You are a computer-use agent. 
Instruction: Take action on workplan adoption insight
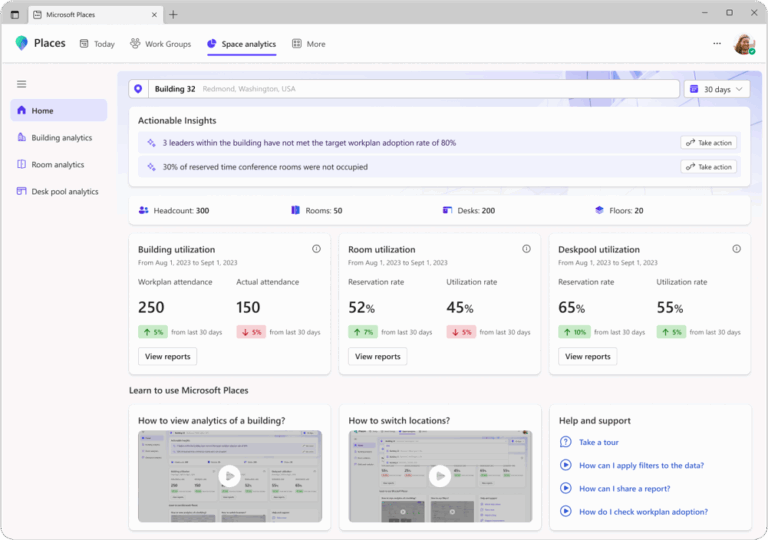pos(708,143)
